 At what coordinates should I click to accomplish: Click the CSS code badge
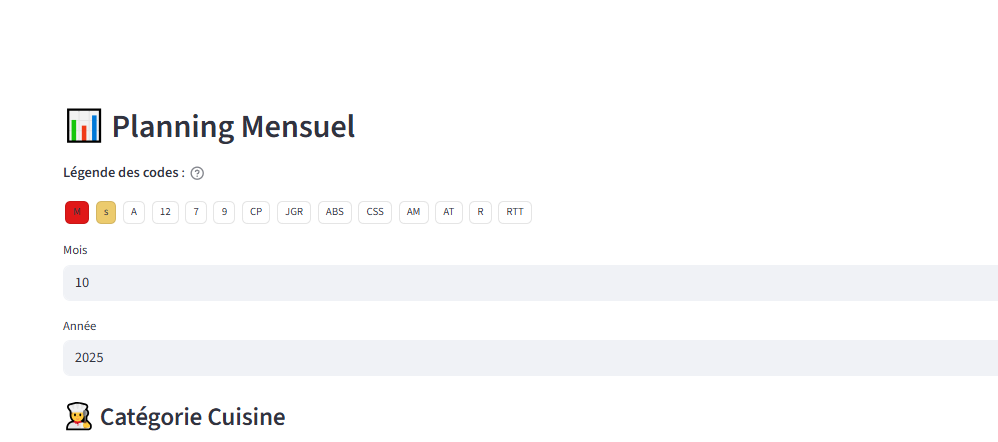coord(375,212)
